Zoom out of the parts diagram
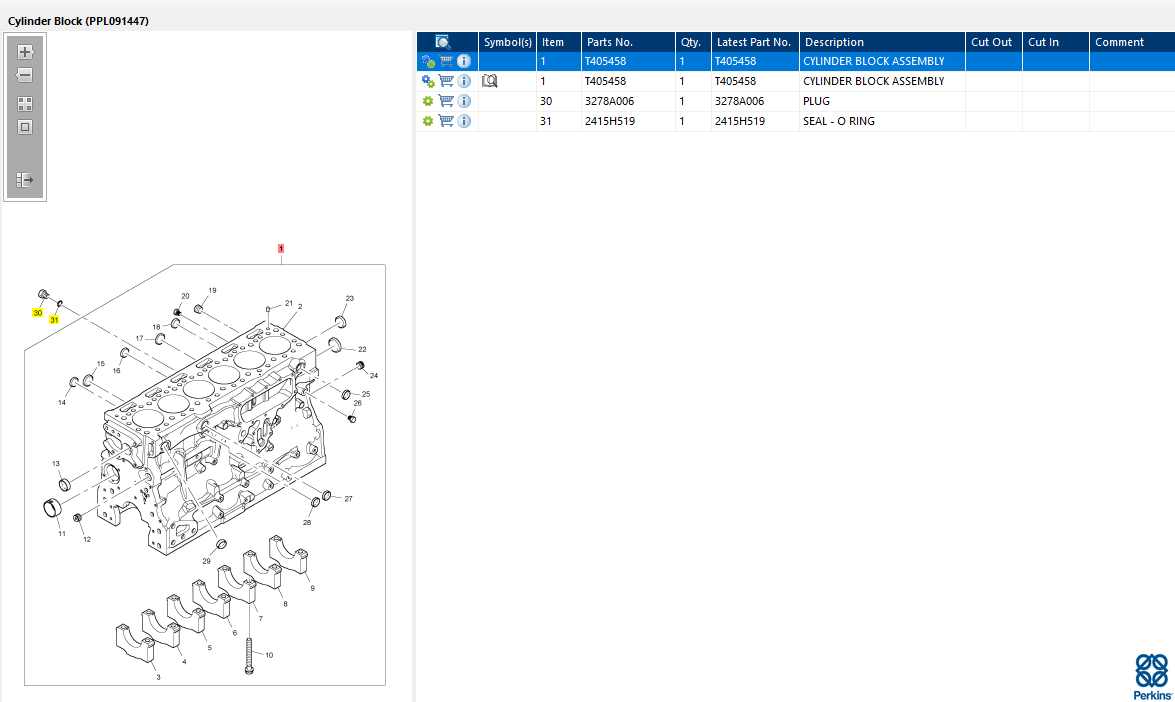Viewport: 1175px width, 702px height. [x=25, y=75]
